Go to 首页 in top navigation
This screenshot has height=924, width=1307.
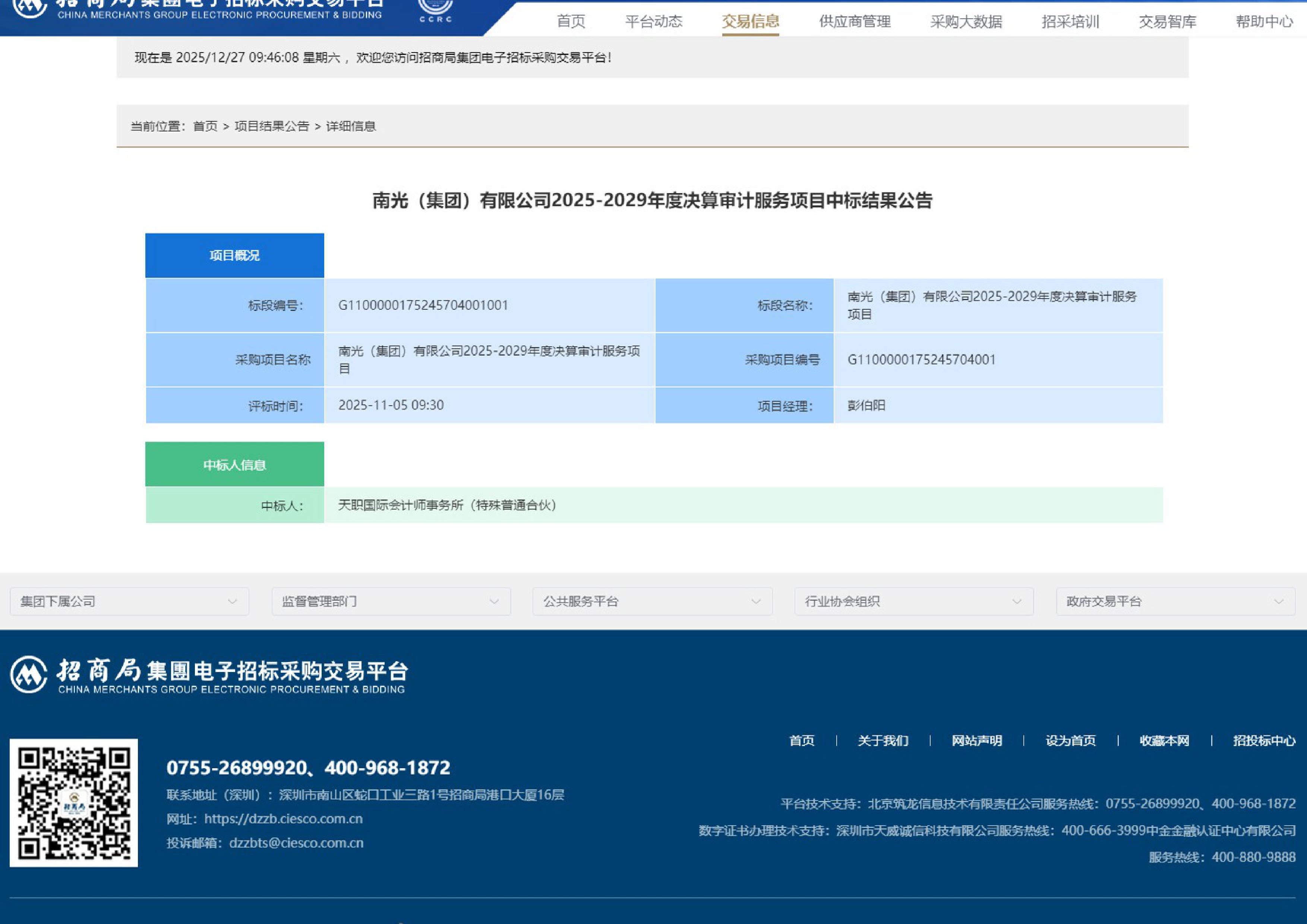[x=570, y=22]
